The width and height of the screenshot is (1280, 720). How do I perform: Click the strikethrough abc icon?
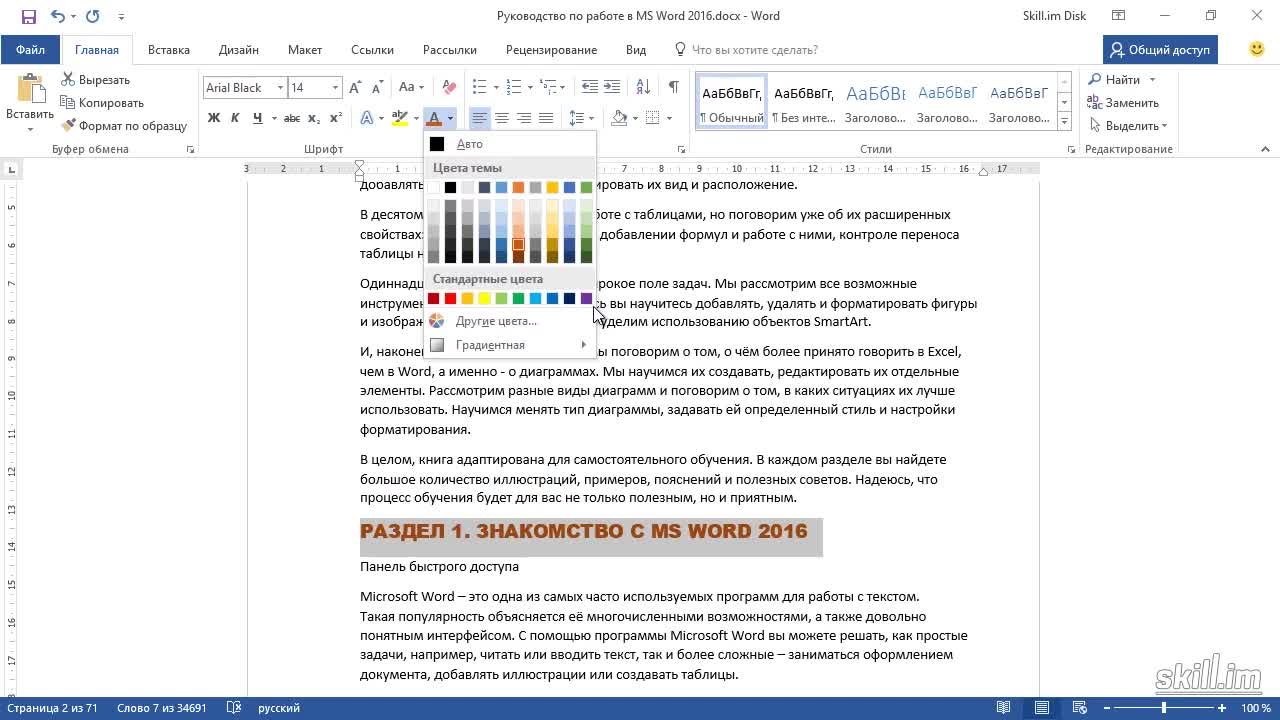(x=292, y=118)
